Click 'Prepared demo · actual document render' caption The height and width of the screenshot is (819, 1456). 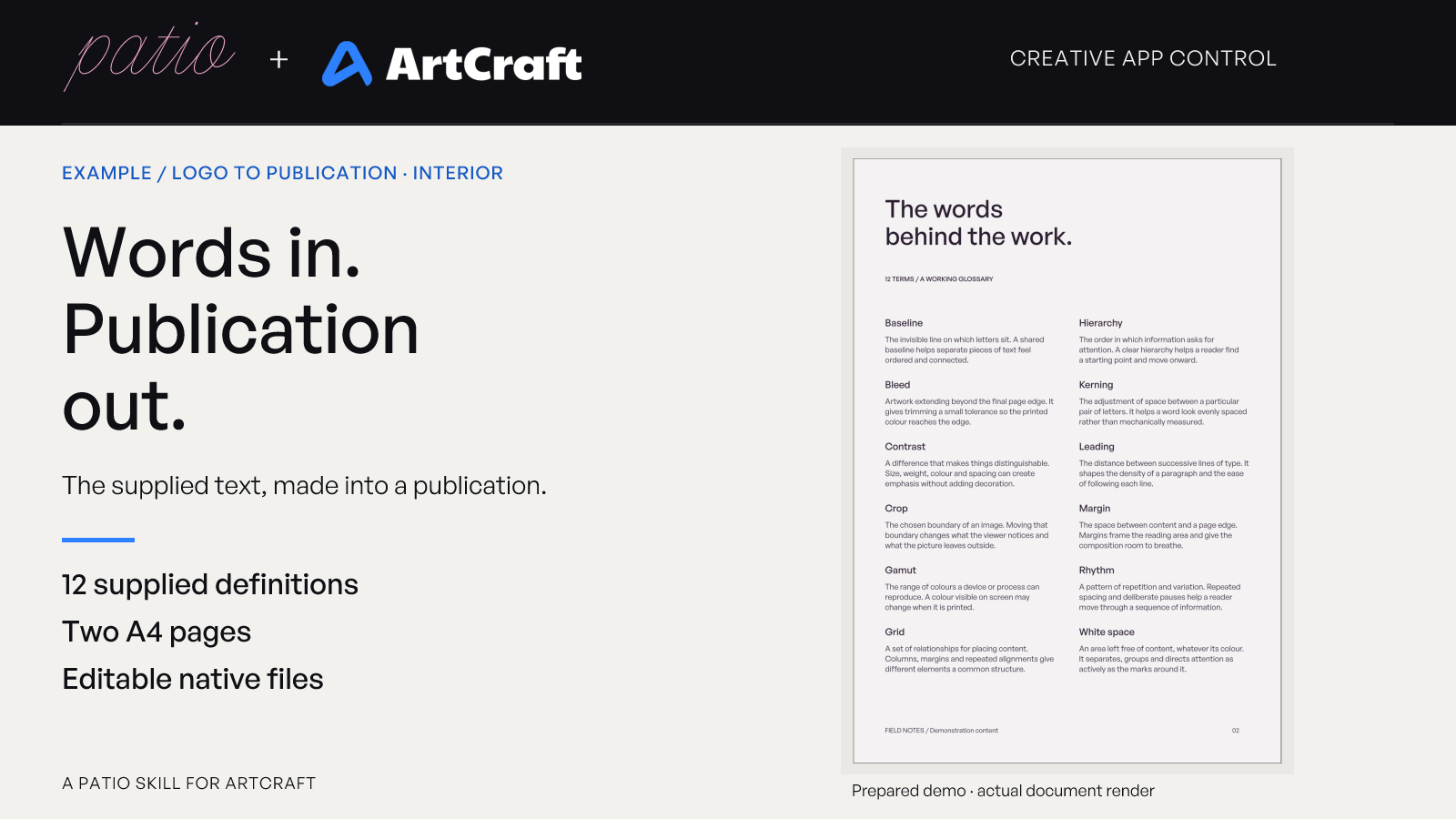tap(1003, 791)
